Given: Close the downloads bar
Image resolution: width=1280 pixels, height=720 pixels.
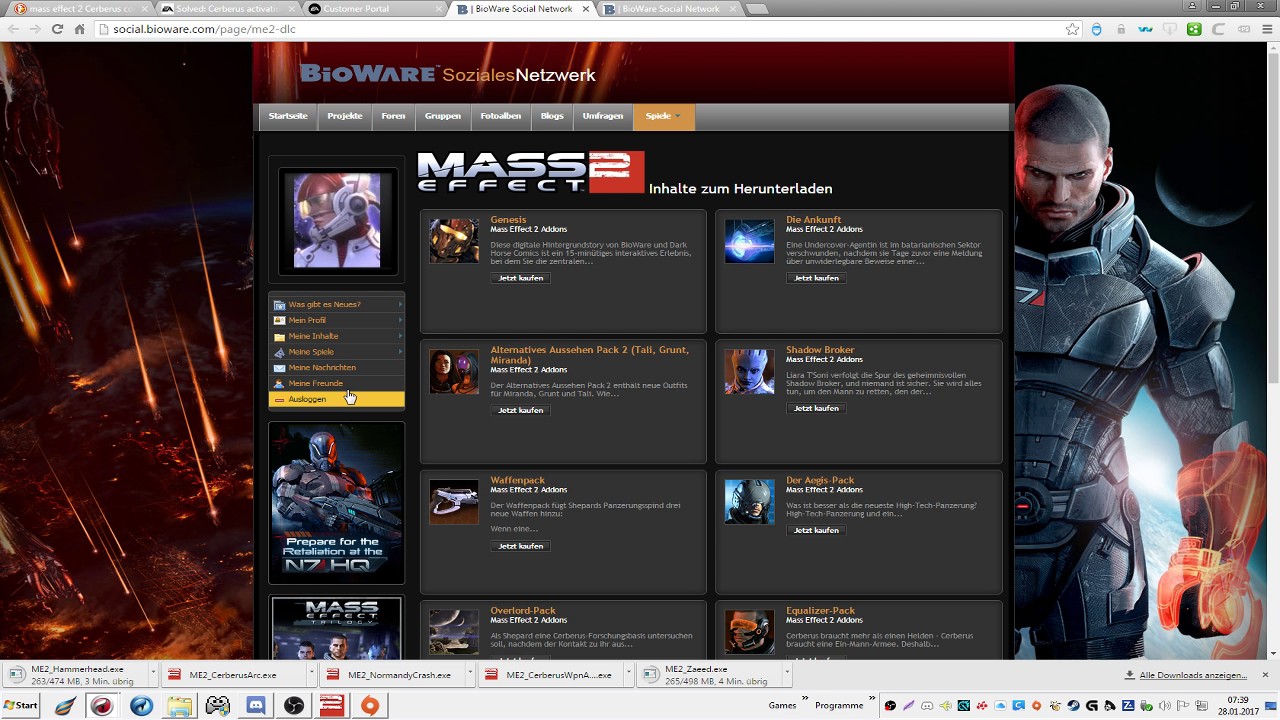Looking at the screenshot, I should [x=1265, y=675].
